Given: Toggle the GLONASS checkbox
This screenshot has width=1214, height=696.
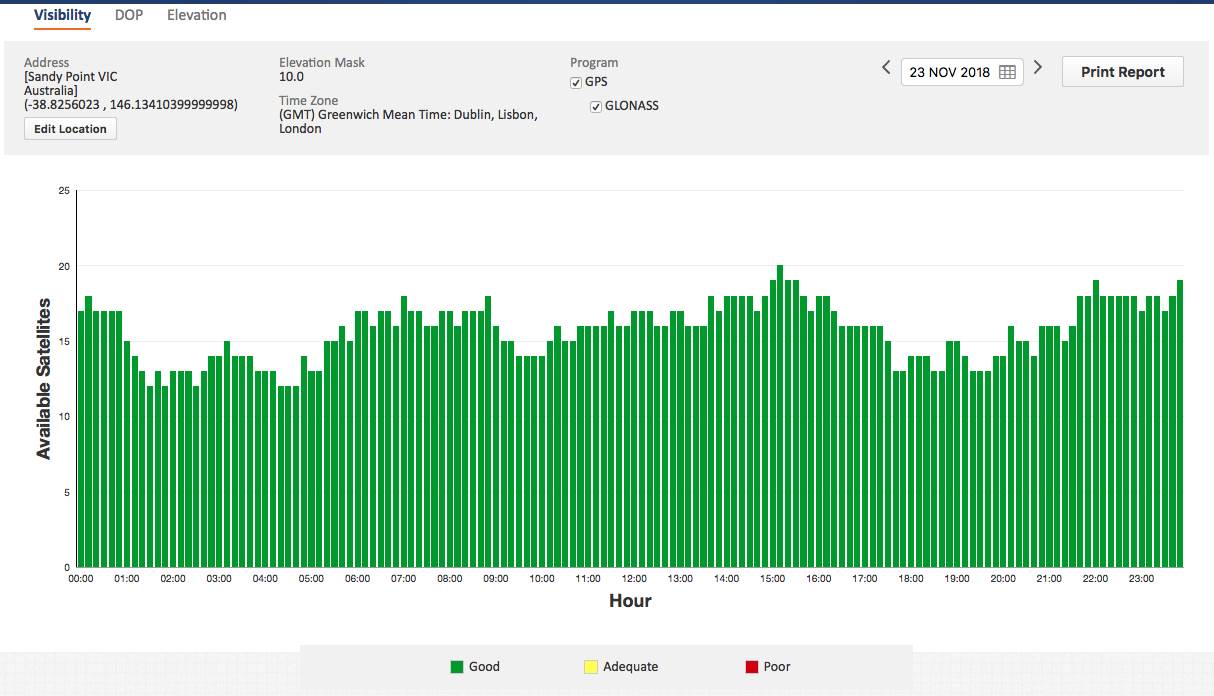Looking at the screenshot, I should [x=596, y=106].
